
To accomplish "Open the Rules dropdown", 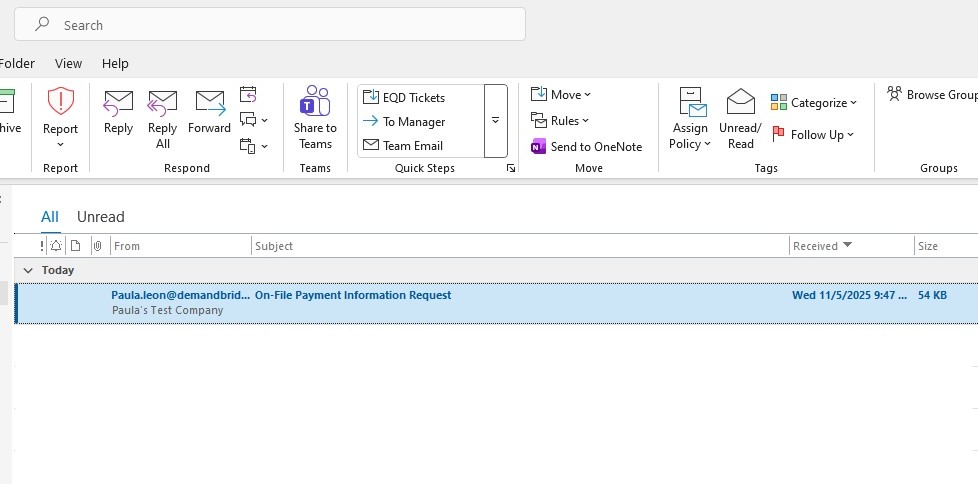I will [x=559, y=120].
